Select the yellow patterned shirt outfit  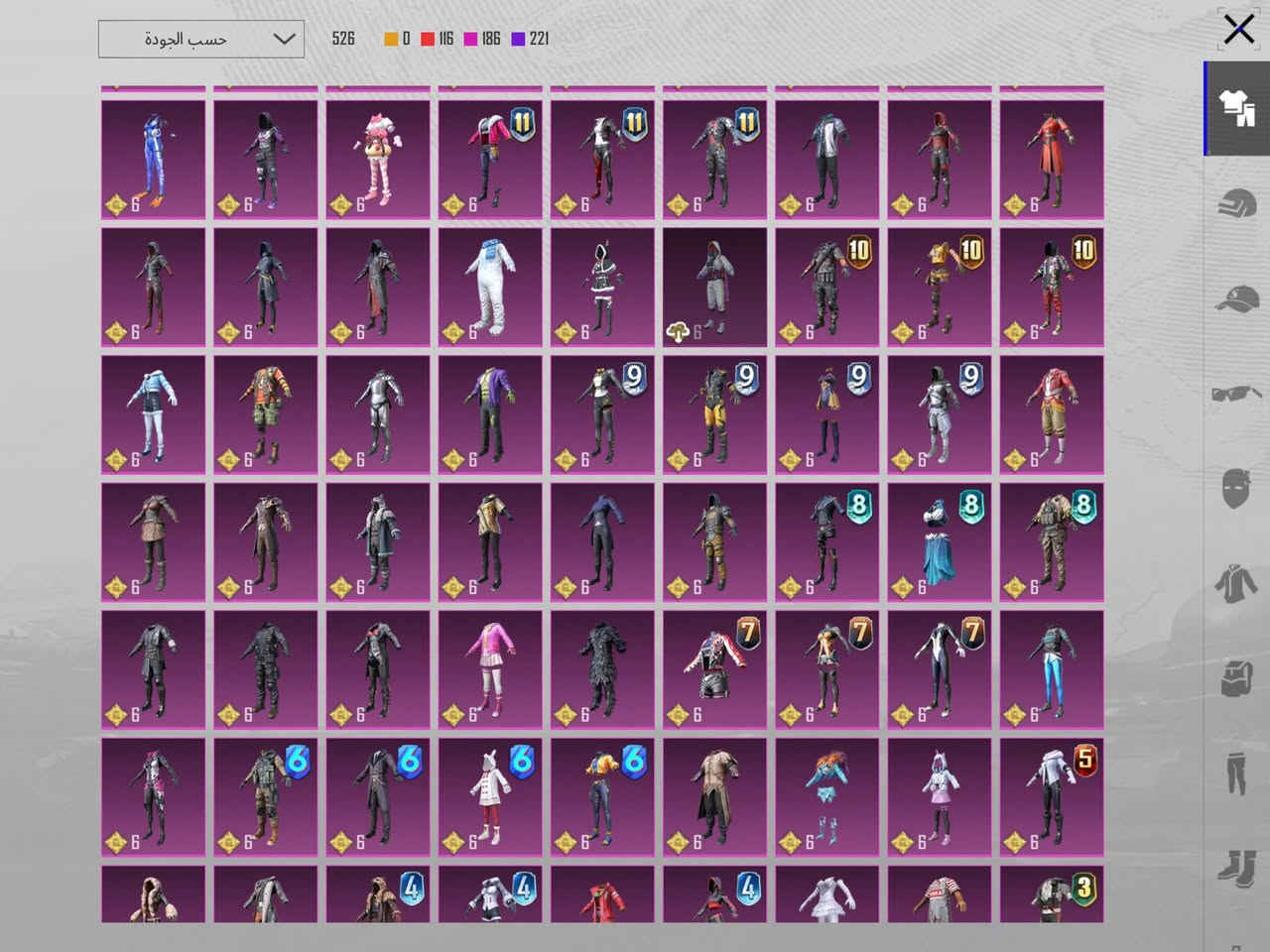click(x=490, y=542)
